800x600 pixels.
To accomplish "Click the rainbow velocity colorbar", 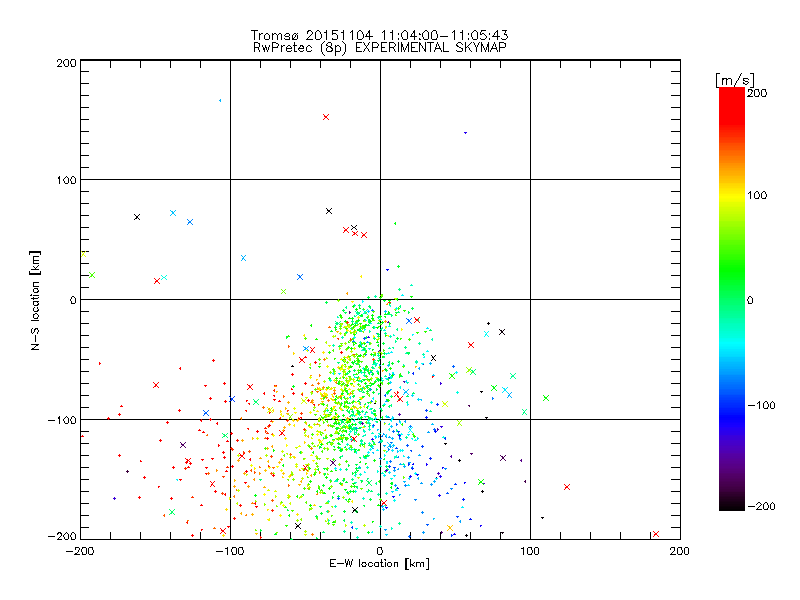I will click(732, 299).
